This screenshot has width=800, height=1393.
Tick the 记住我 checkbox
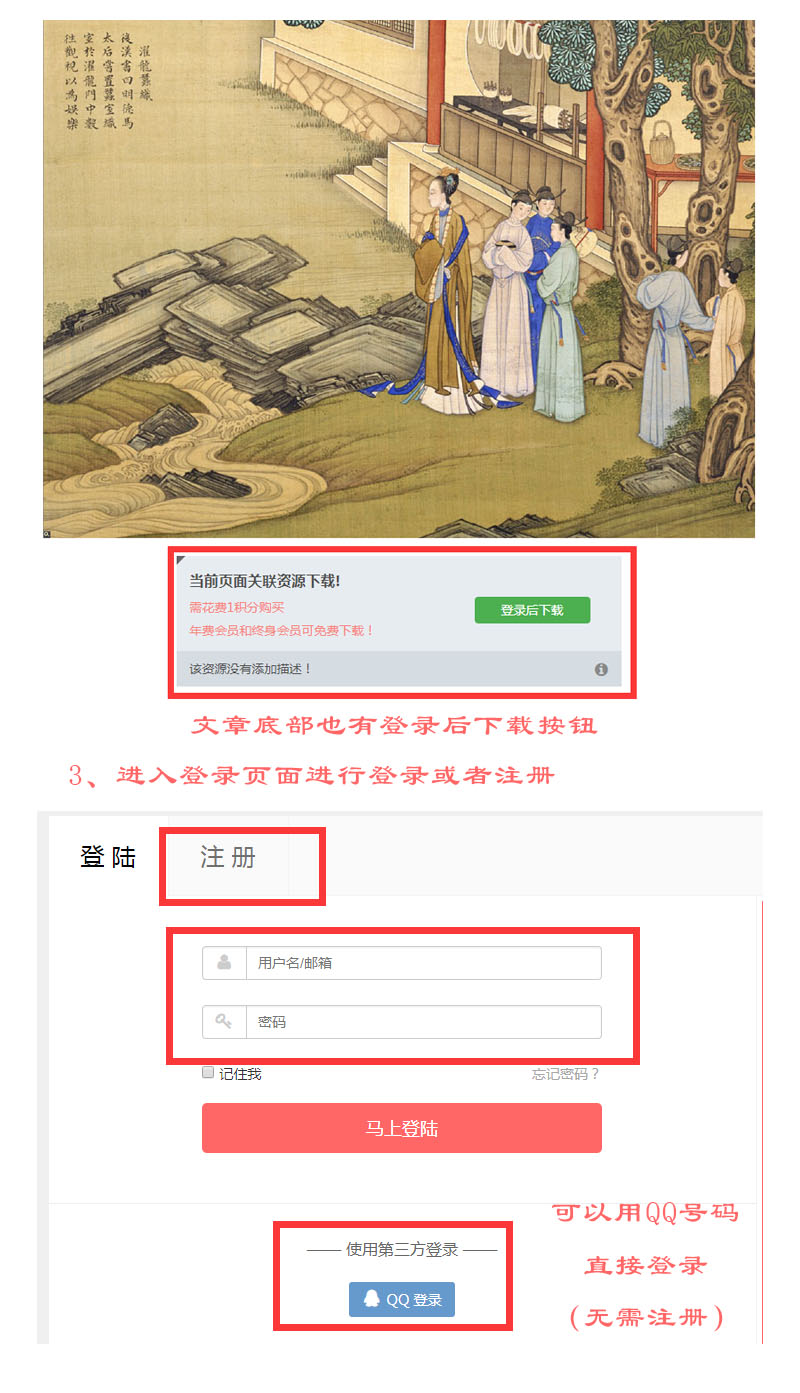click(208, 1072)
